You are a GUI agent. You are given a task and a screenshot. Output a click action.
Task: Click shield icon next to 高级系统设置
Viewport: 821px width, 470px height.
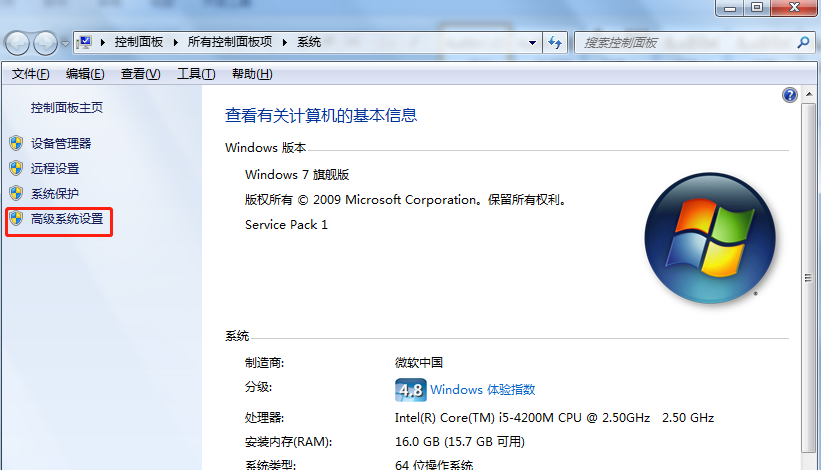pos(16,218)
